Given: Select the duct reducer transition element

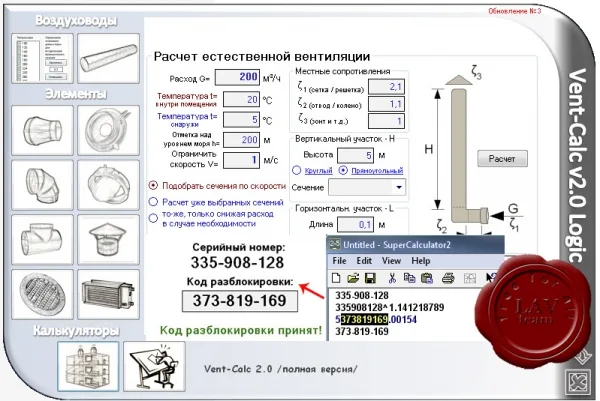Looking at the screenshot, I should (42, 130).
